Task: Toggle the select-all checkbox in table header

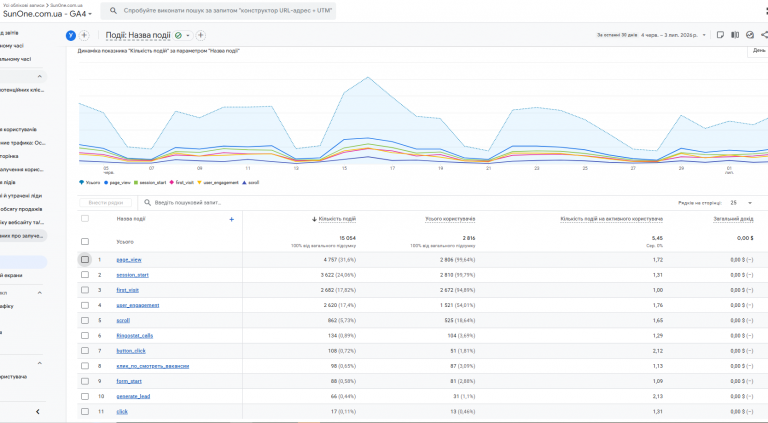Action: (85, 218)
